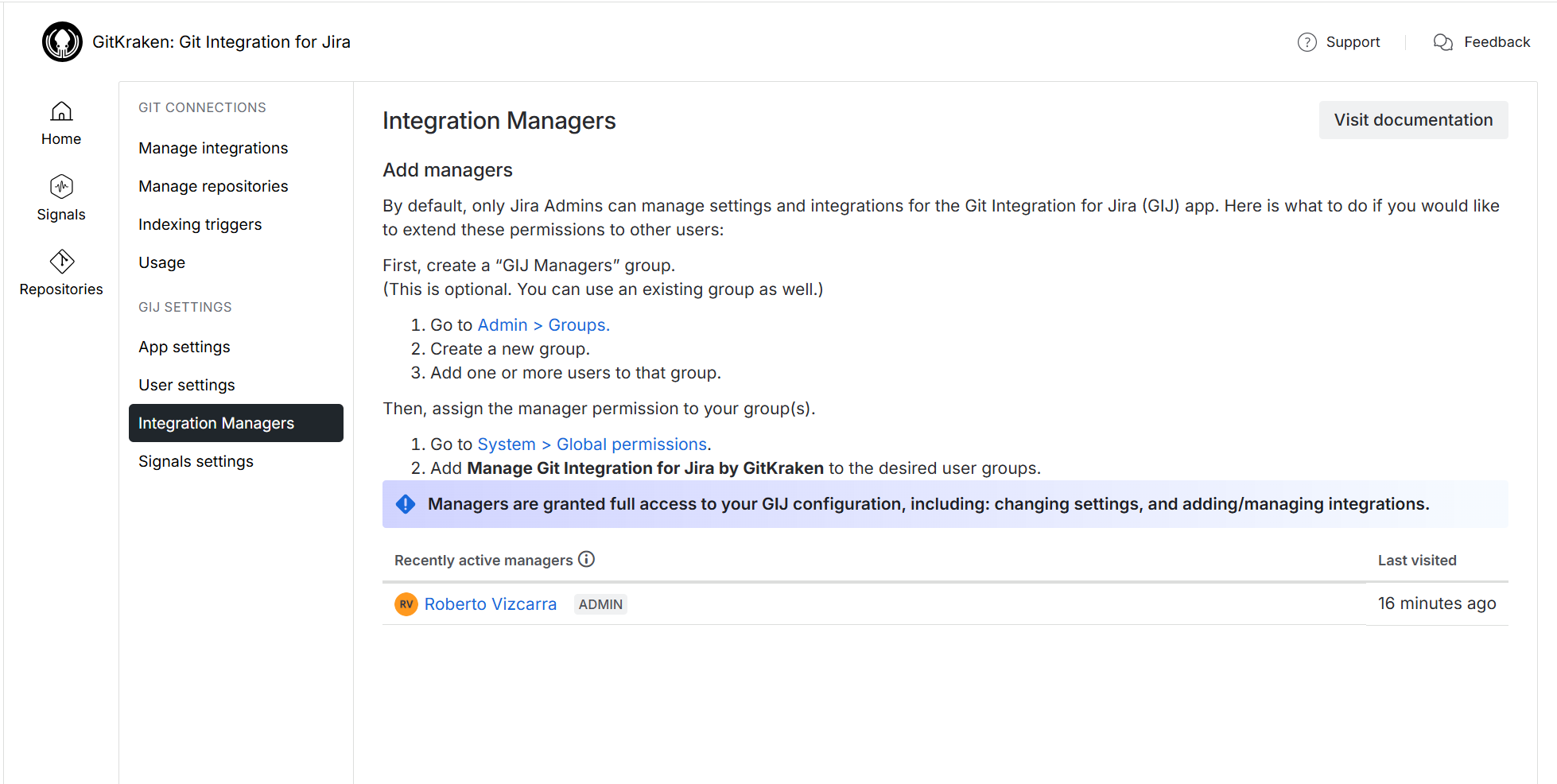Image resolution: width=1557 pixels, height=784 pixels.
Task: Click the Feedback chat bubble icon
Action: tap(1442, 42)
